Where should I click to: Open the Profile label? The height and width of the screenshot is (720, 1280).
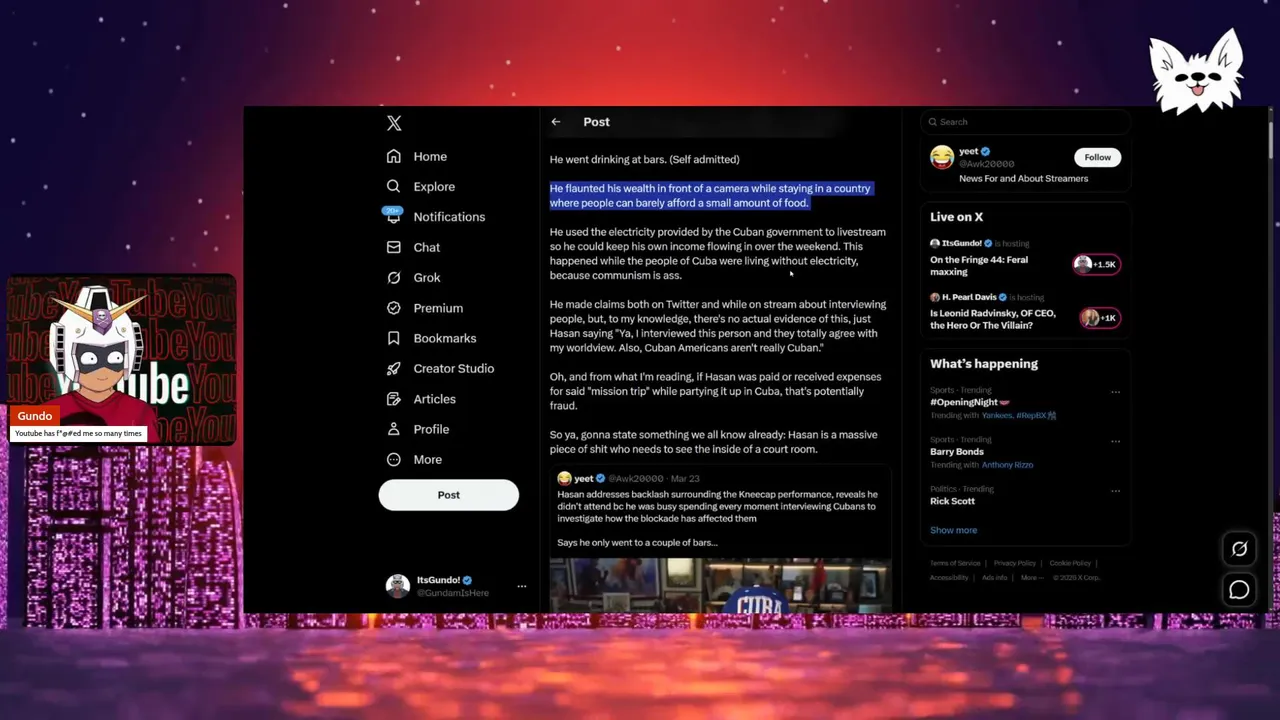pyautogui.click(x=431, y=429)
